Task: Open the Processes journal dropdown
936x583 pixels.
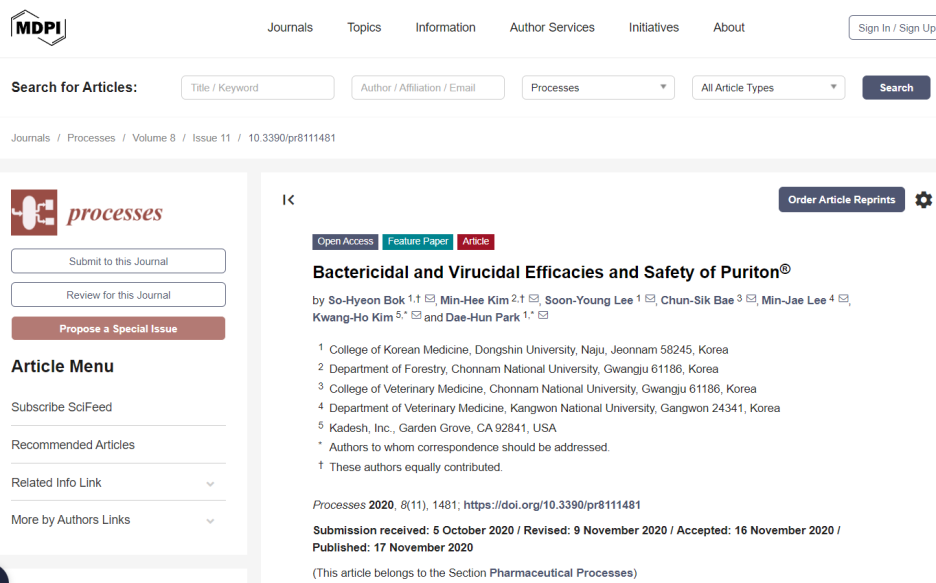Action: [x=598, y=88]
